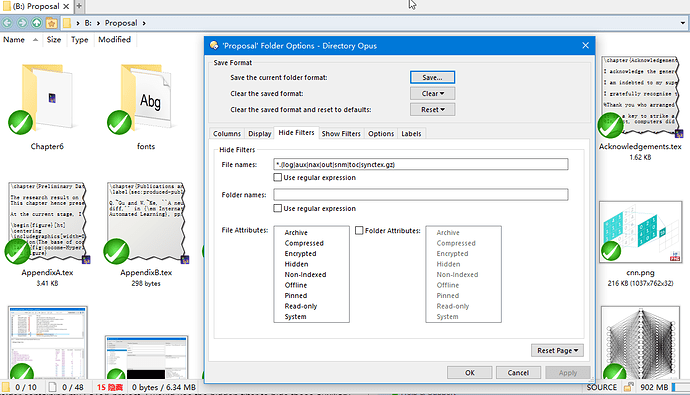Open the Reset Page dropdown

click(x=557, y=351)
